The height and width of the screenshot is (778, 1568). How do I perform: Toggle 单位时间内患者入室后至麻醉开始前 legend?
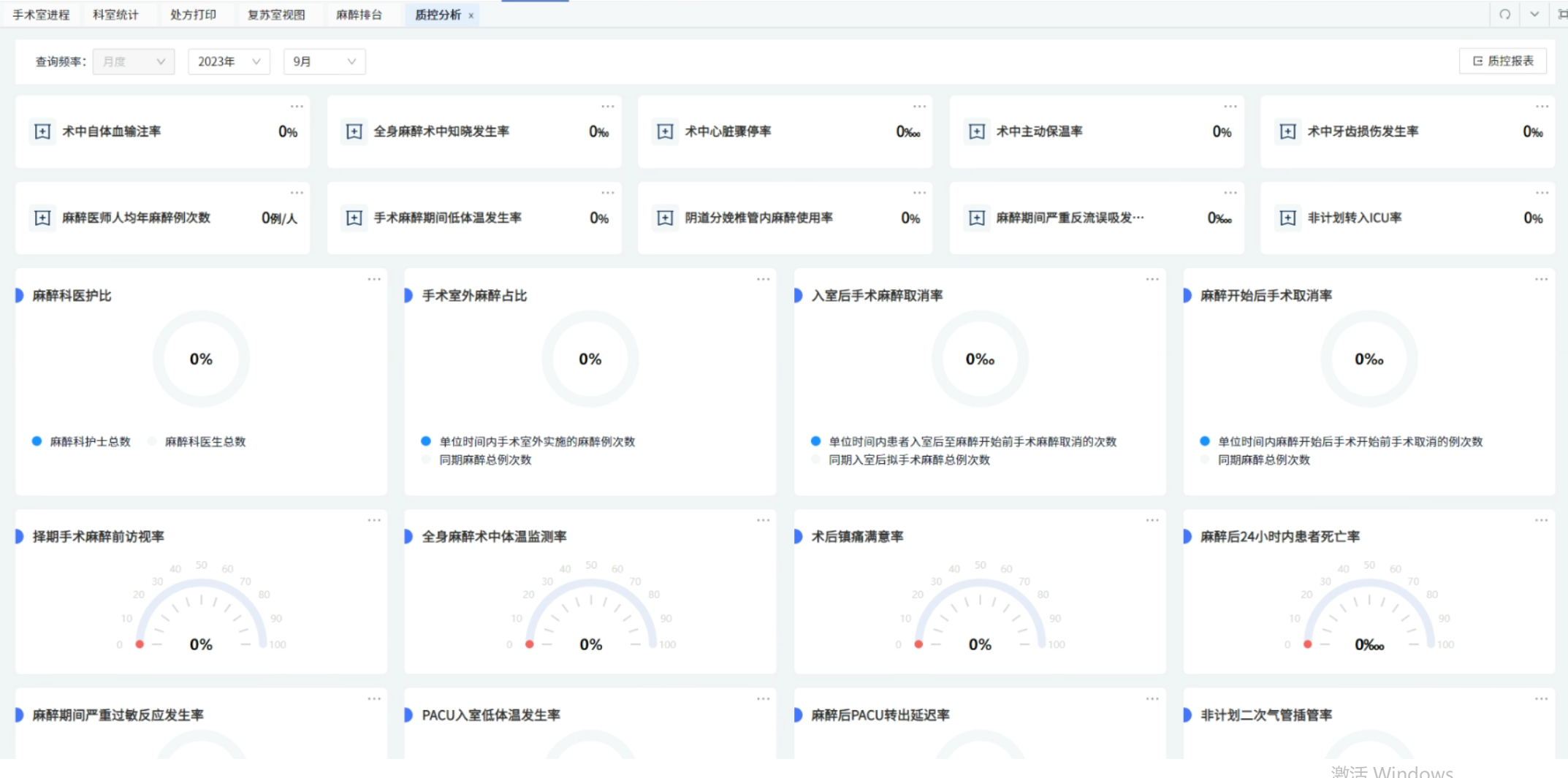coord(964,441)
